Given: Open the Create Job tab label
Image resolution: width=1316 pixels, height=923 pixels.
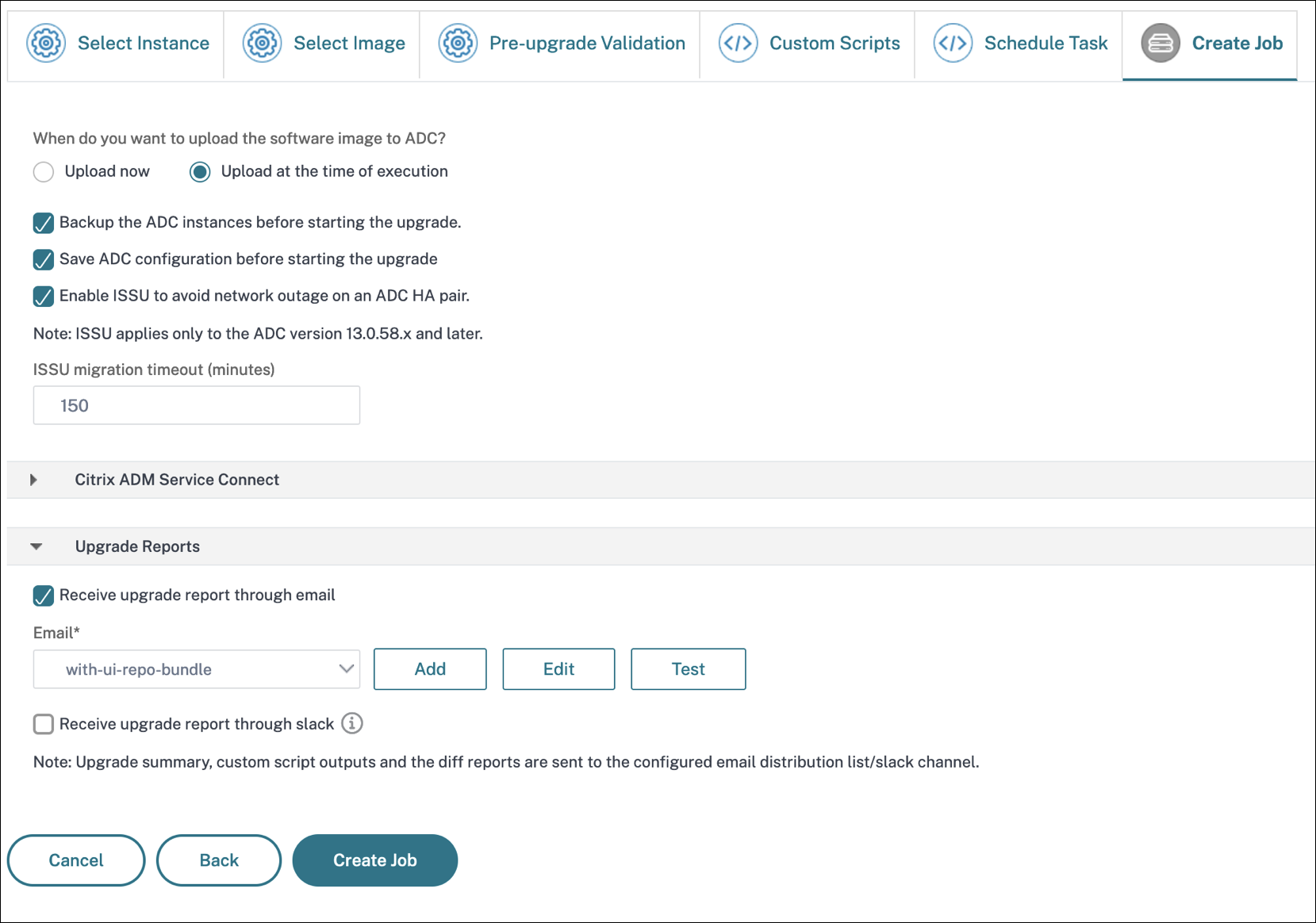Looking at the screenshot, I should (x=1237, y=43).
